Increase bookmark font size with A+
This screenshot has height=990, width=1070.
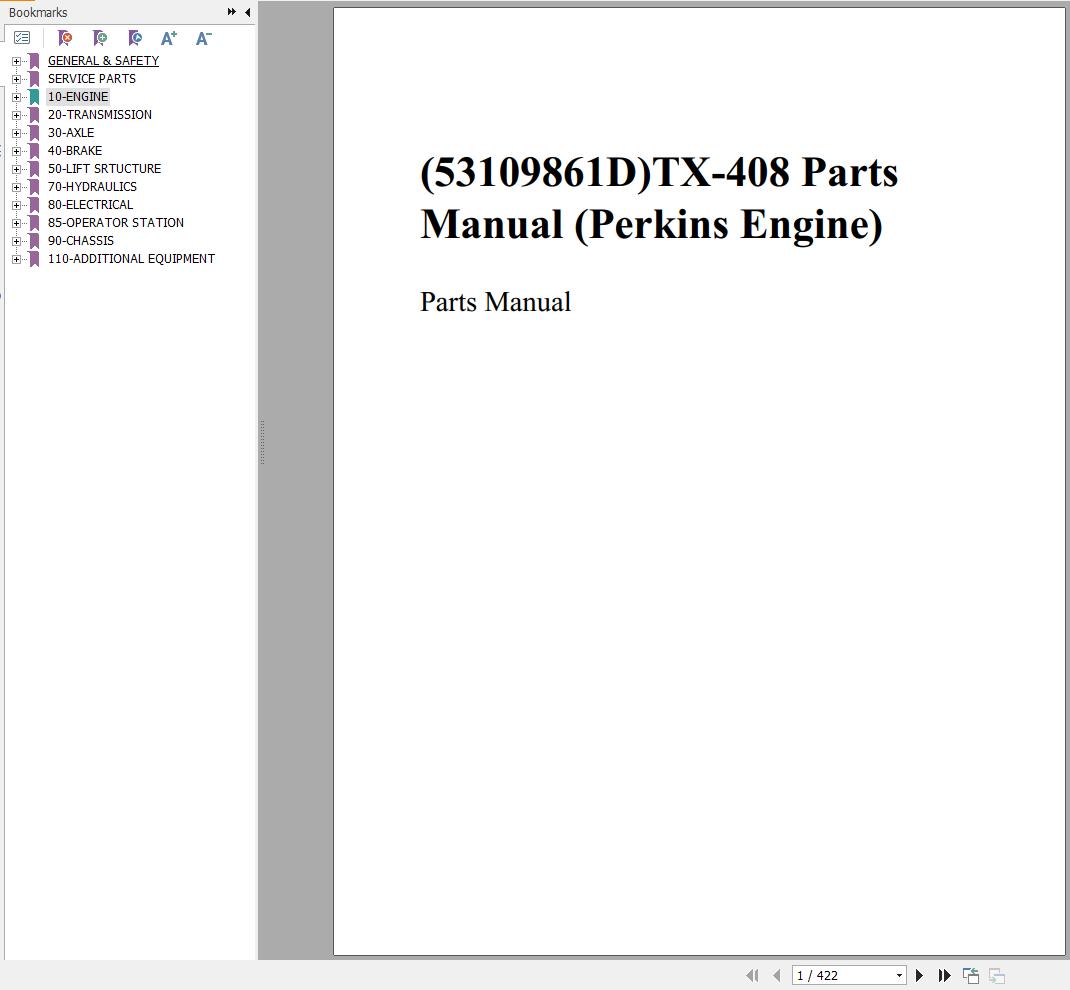coord(169,38)
